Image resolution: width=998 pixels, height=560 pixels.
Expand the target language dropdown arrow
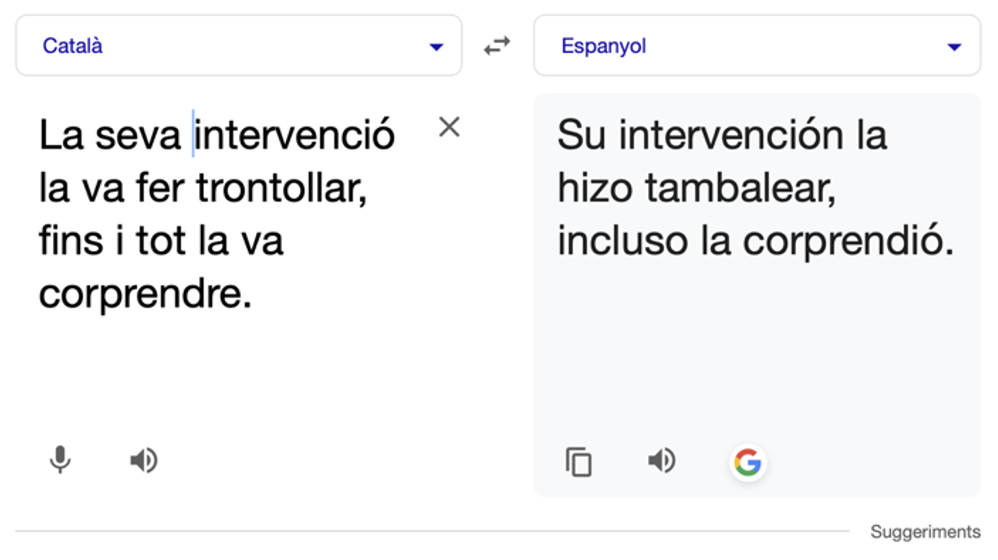tap(954, 47)
